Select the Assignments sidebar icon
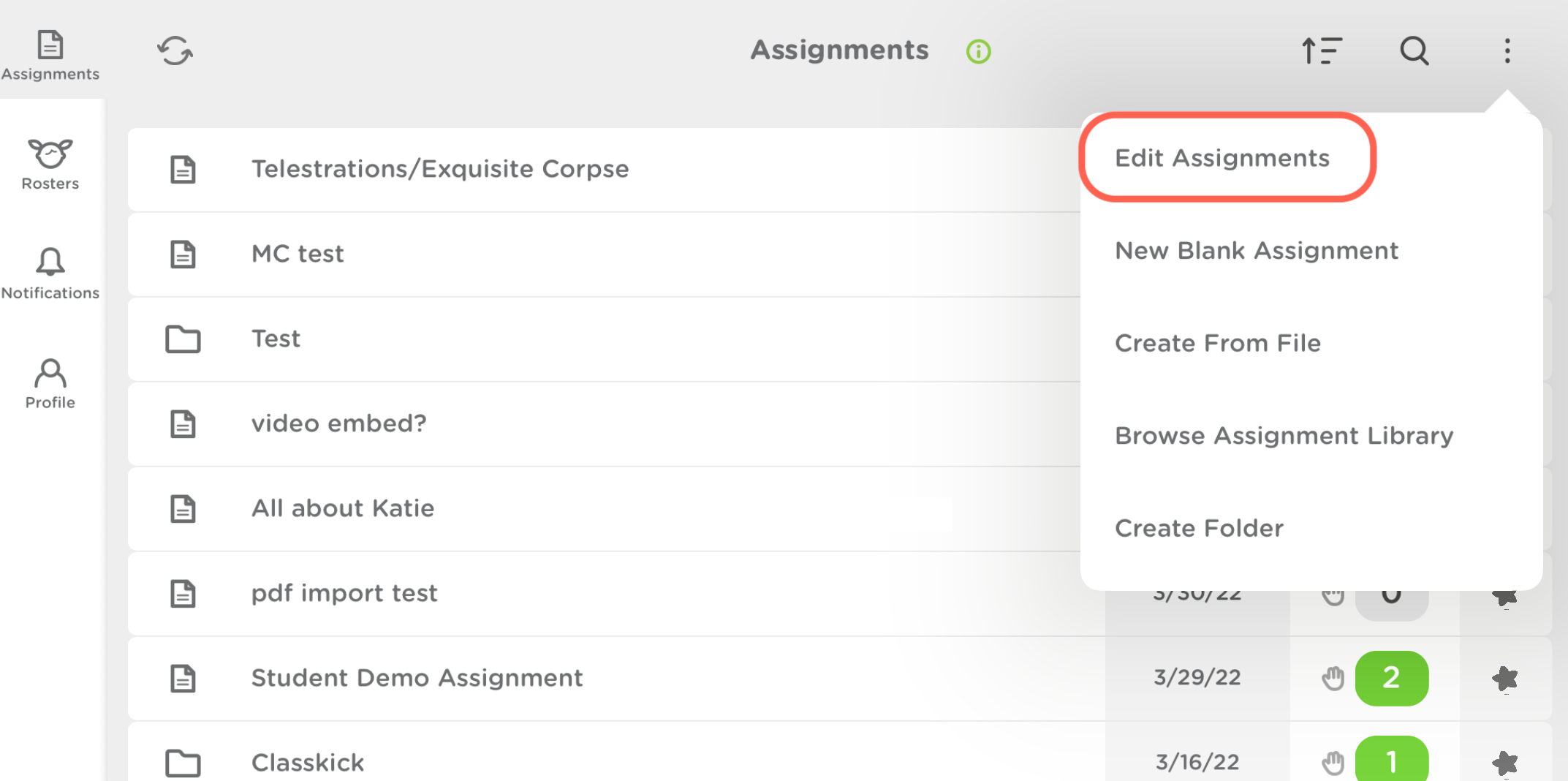This screenshot has height=781, width=1568. pos(50,45)
